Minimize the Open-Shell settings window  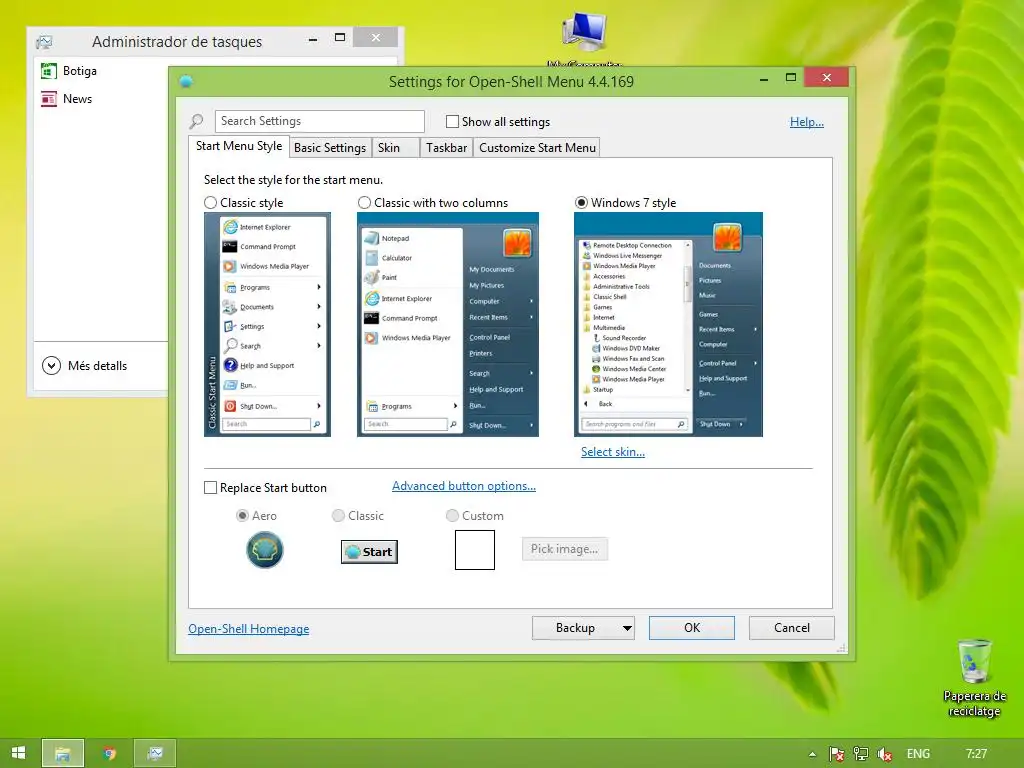[x=763, y=80]
